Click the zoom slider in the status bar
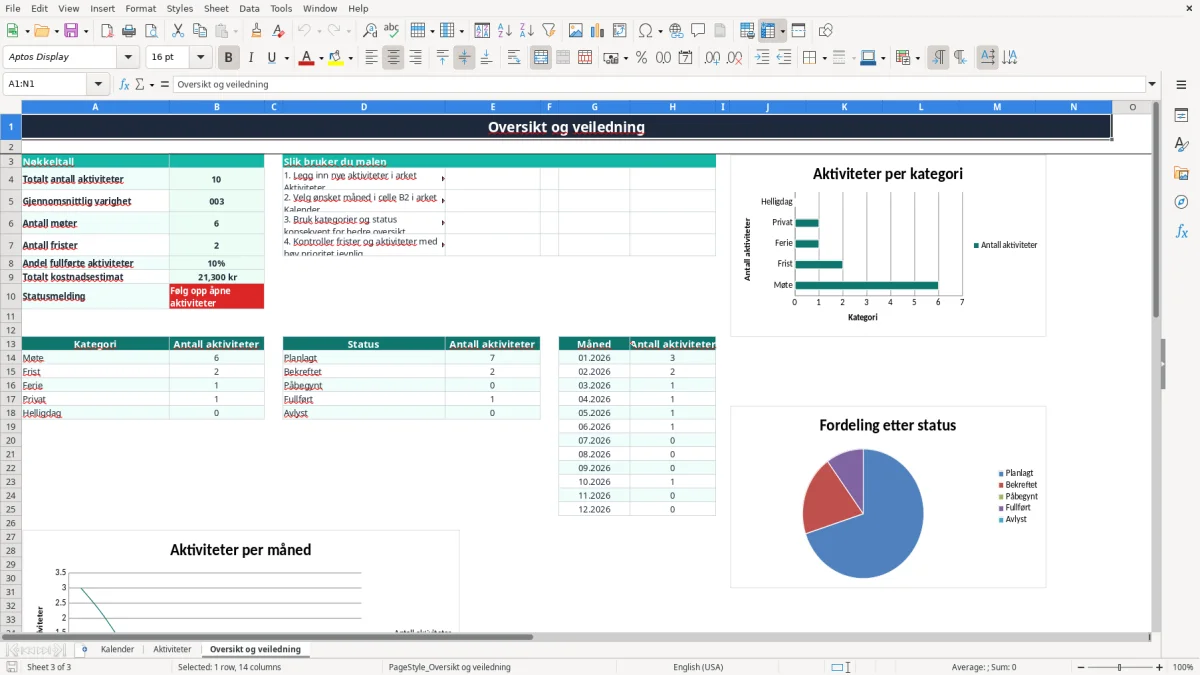Image resolution: width=1200 pixels, height=675 pixels. (1119, 667)
